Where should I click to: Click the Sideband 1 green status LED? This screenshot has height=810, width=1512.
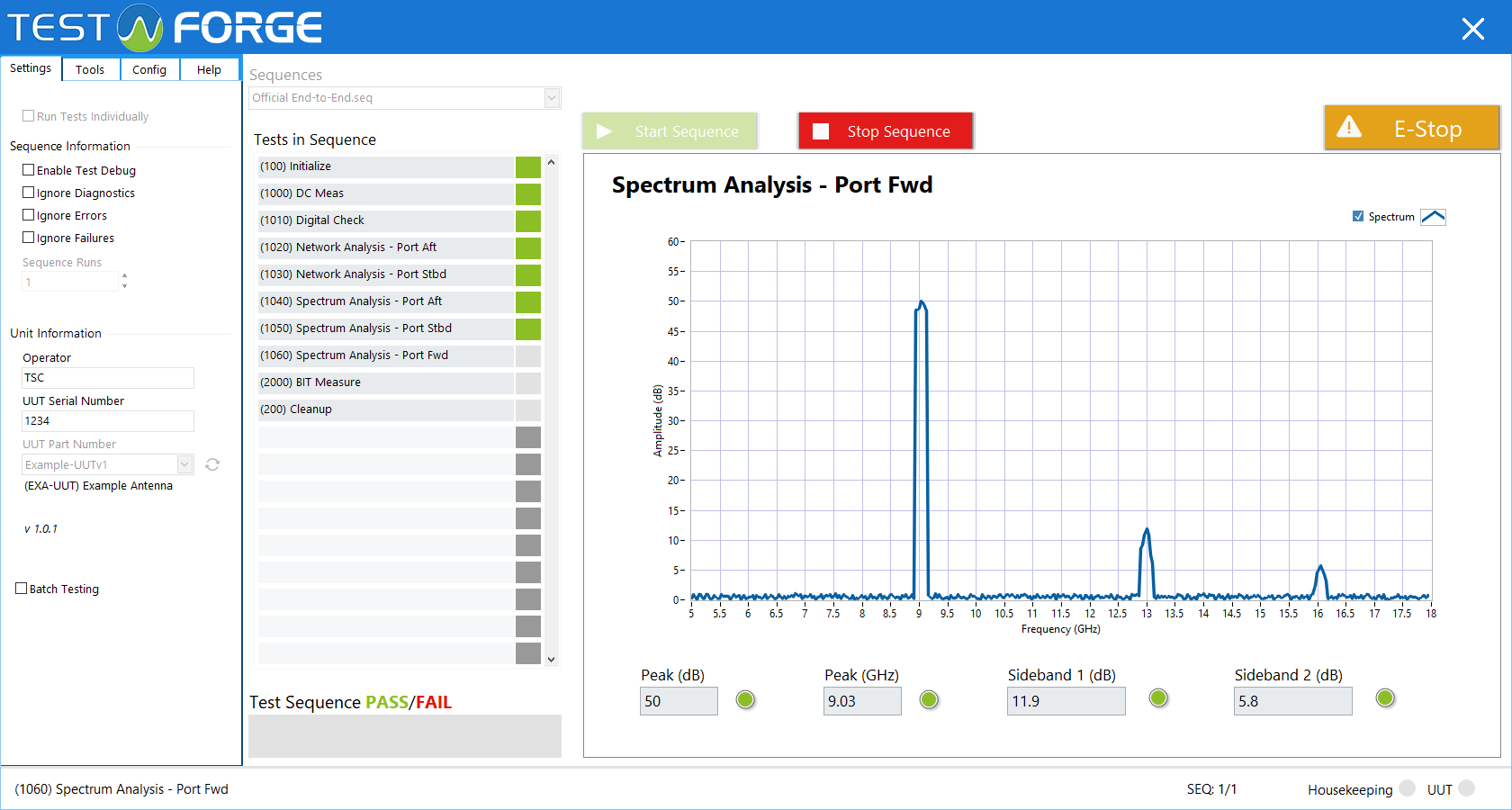coord(1158,697)
